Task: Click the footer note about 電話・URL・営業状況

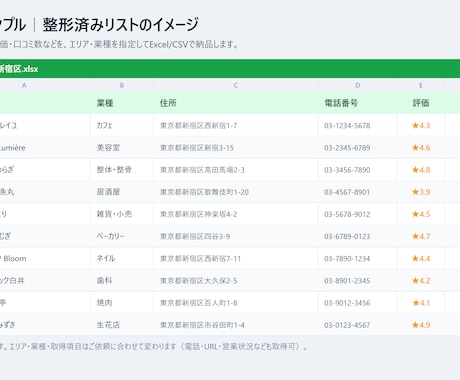Action: pos(154,347)
